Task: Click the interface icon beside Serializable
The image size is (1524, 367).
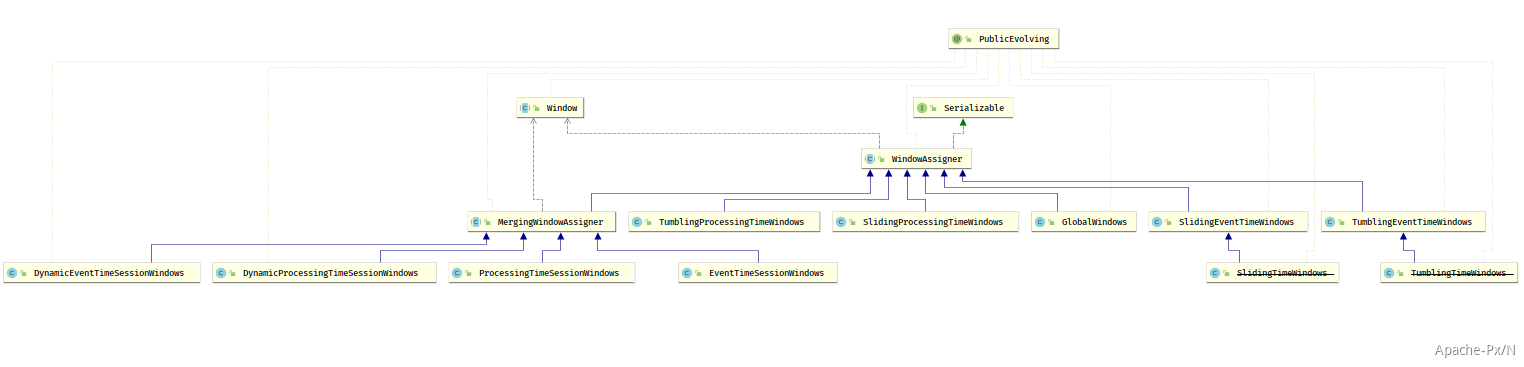Action: [x=922, y=107]
